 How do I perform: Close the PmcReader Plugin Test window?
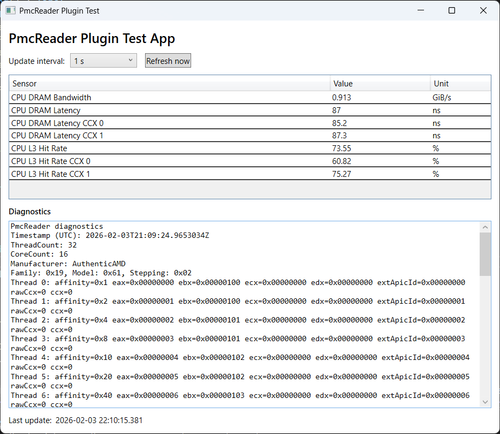click(x=483, y=11)
